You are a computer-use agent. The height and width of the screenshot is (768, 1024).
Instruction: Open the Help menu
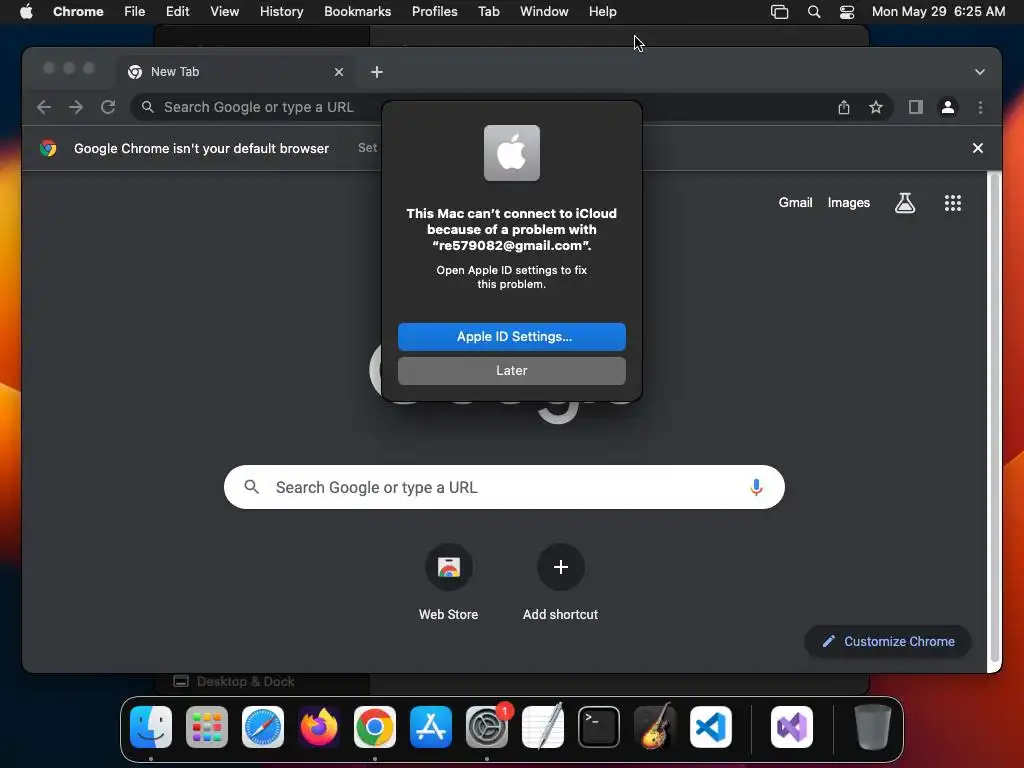[x=602, y=11]
